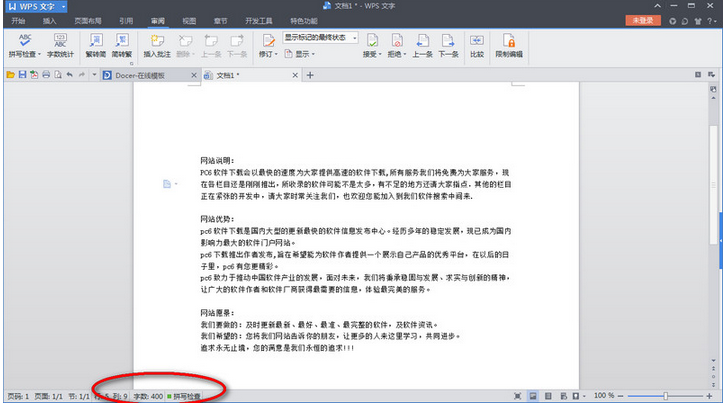Expand the 拒绝 dropdown arrow
The height and width of the screenshot is (407, 725).
pyautogui.click(x=405, y=55)
